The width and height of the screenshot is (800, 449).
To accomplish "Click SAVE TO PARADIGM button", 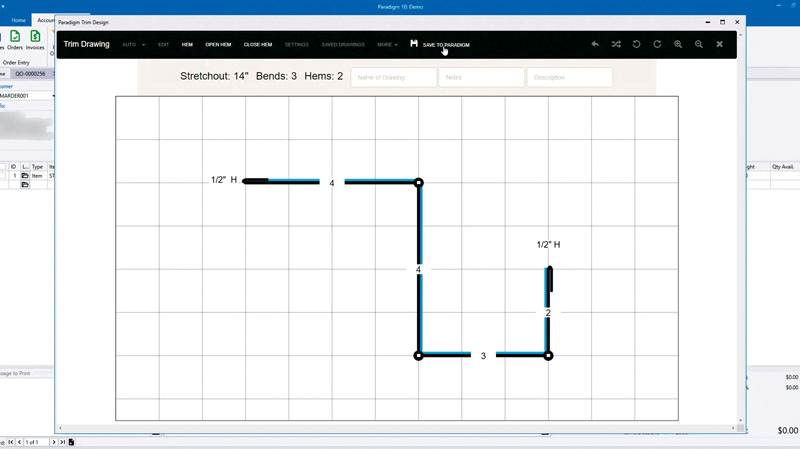I will point(439,44).
